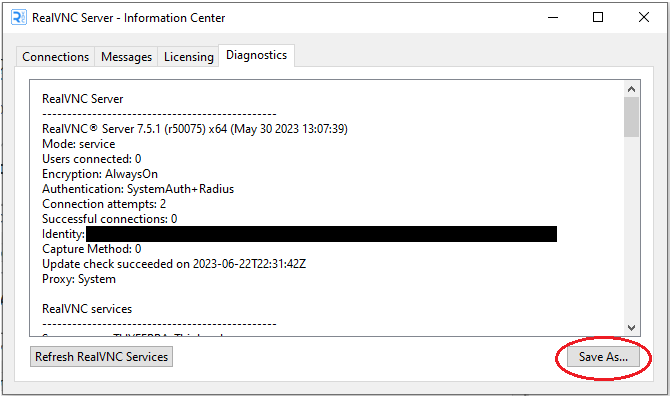Click the Proxy: System text line
The height and width of the screenshot is (397, 671).
pyautogui.click(x=79, y=279)
